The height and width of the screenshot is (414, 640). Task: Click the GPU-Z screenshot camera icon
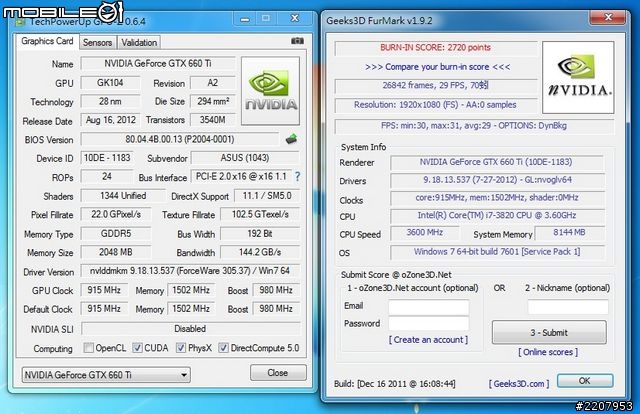297,41
